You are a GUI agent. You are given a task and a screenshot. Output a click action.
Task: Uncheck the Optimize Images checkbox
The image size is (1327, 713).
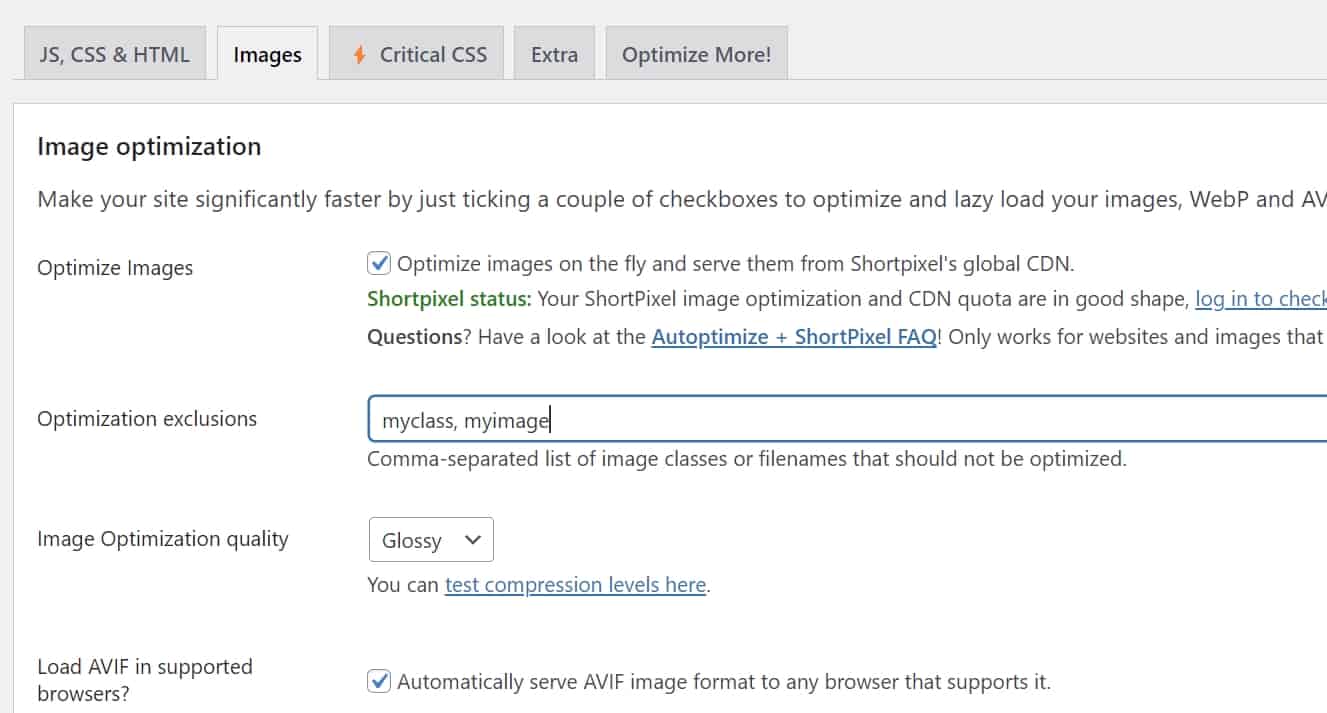click(x=379, y=264)
